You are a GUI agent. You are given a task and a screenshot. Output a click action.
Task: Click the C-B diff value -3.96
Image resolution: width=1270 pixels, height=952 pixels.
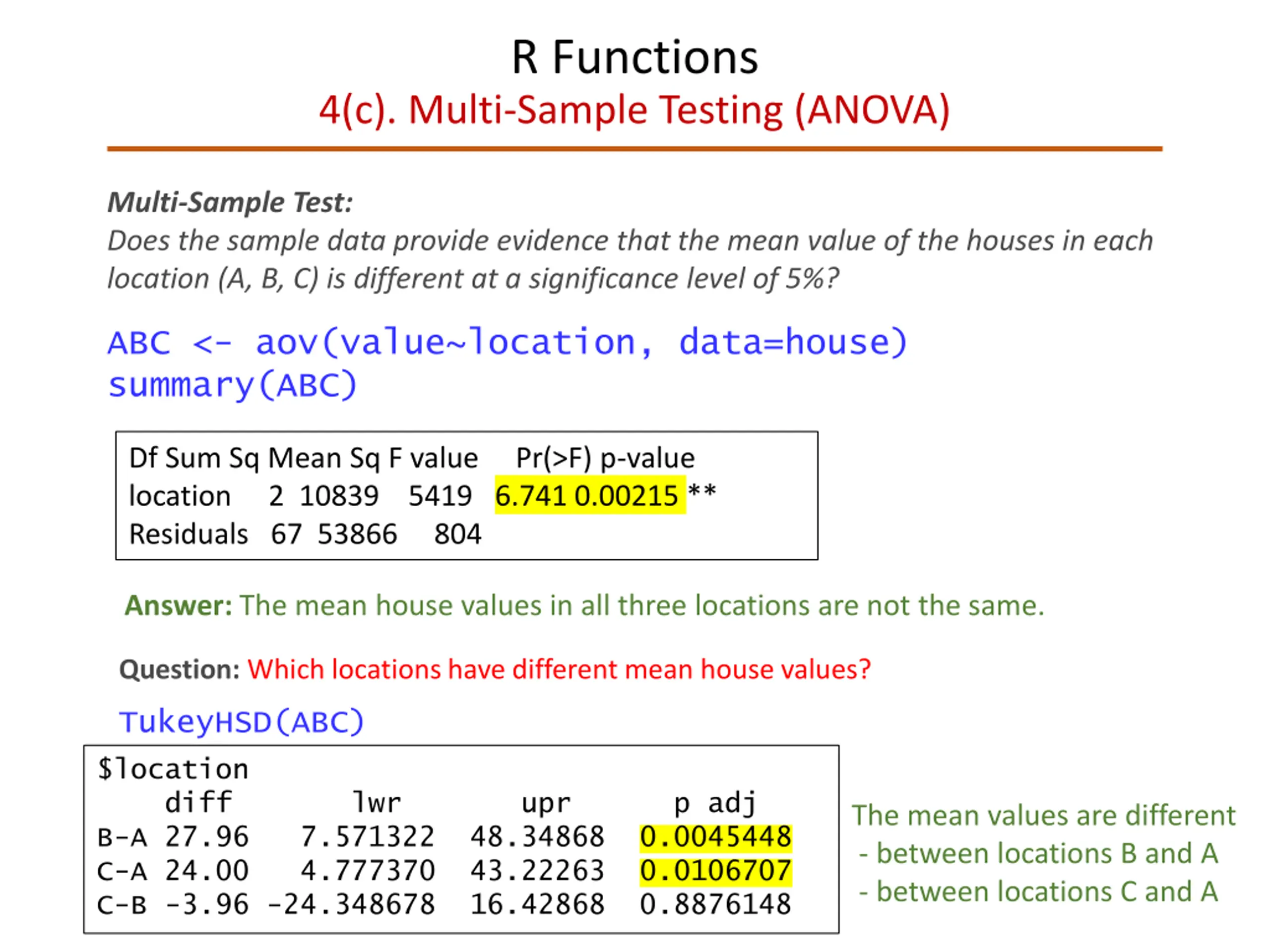point(207,904)
